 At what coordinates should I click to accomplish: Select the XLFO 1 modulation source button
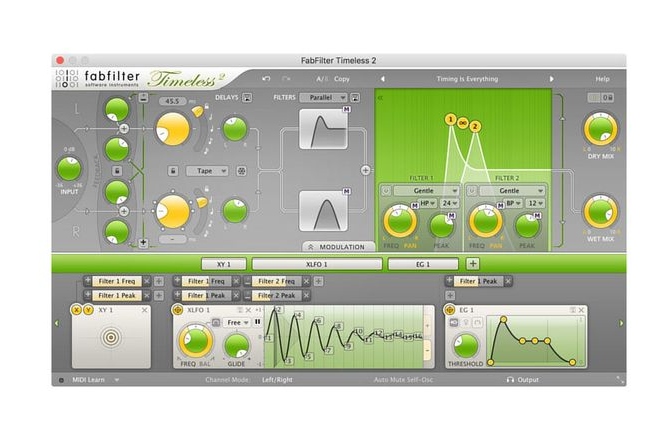[317, 264]
